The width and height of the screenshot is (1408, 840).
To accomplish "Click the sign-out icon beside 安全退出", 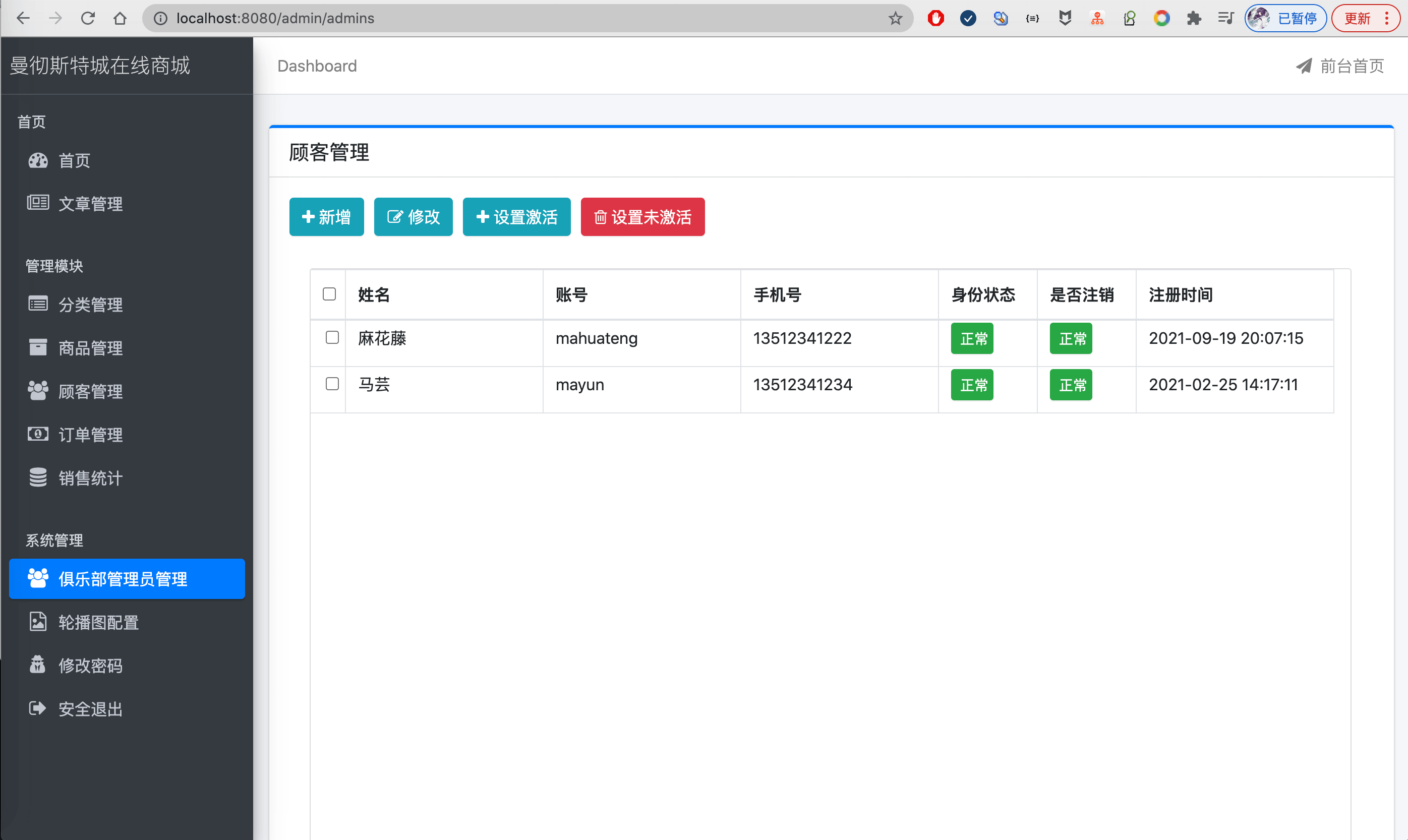I will tap(37, 708).
